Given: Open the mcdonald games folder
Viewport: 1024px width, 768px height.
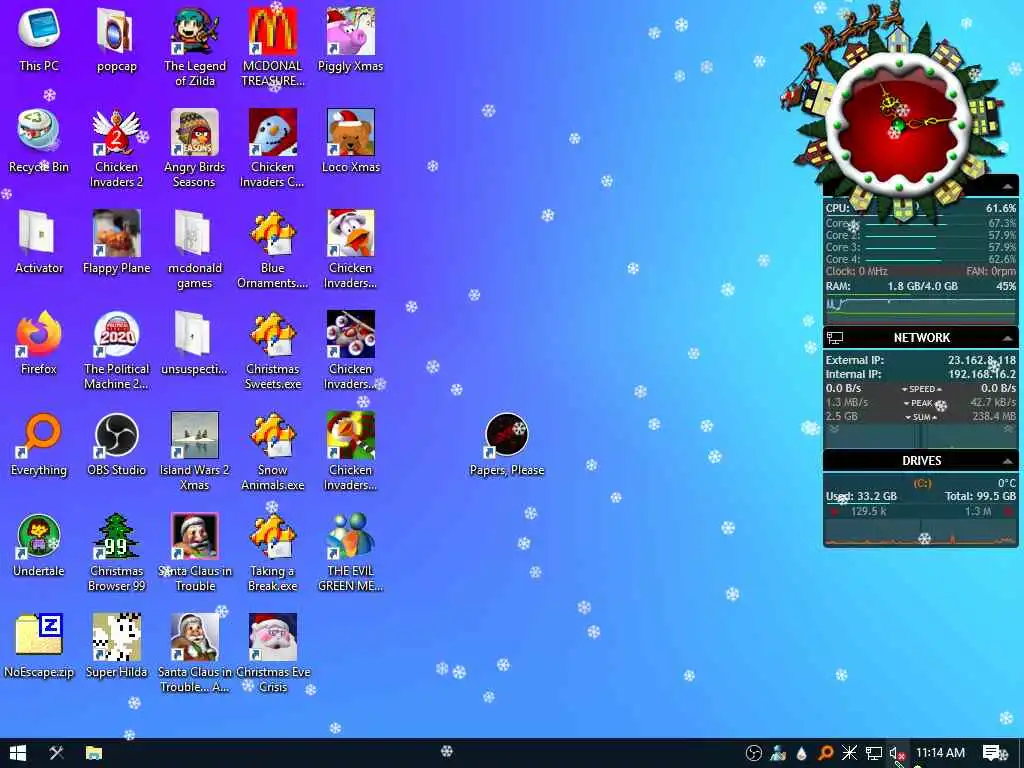Looking at the screenshot, I should coord(195,249).
